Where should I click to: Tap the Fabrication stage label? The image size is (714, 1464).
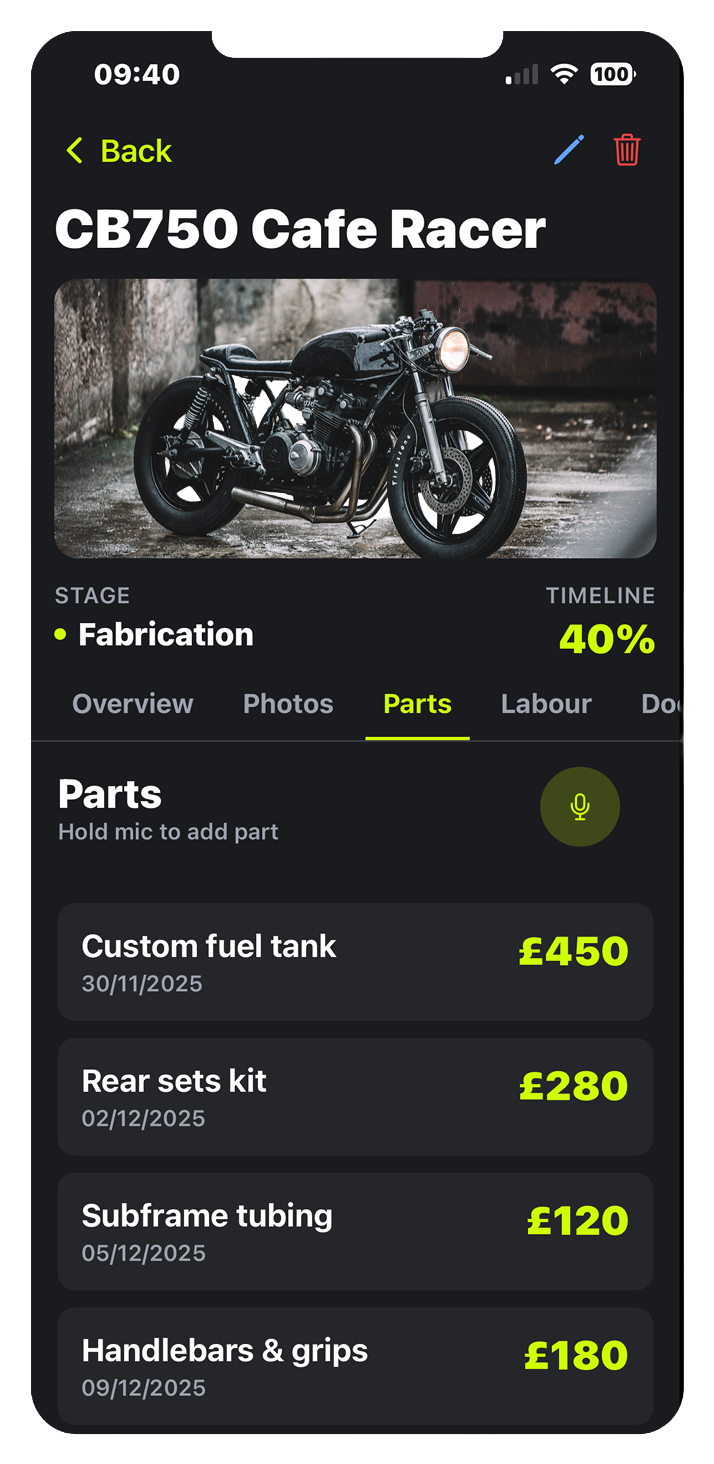pos(166,635)
